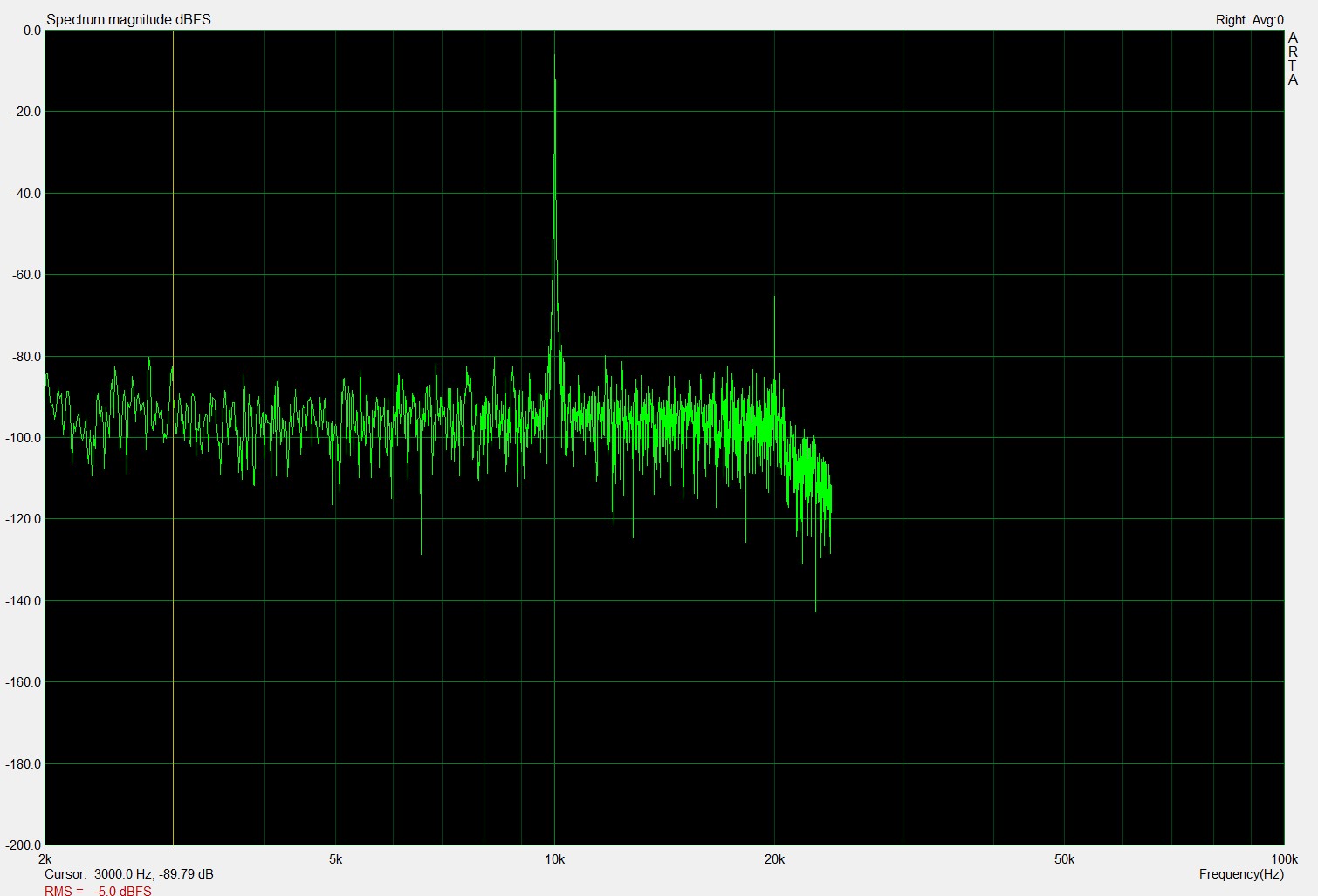Click the -180.0 dB axis label
The image size is (1318, 896).
24,763
